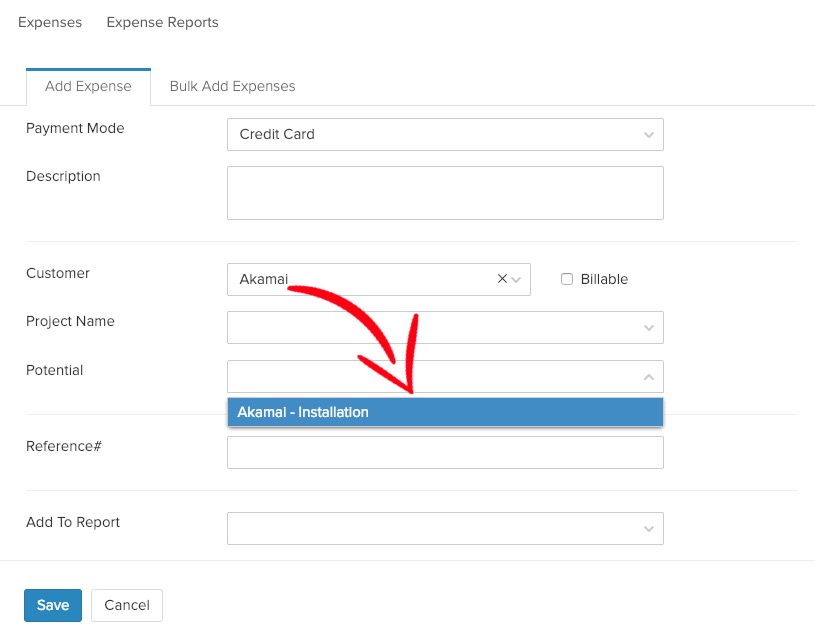This screenshot has height=634, width=815.
Task: Click the Add To Report chevron arrow
Action: click(649, 529)
